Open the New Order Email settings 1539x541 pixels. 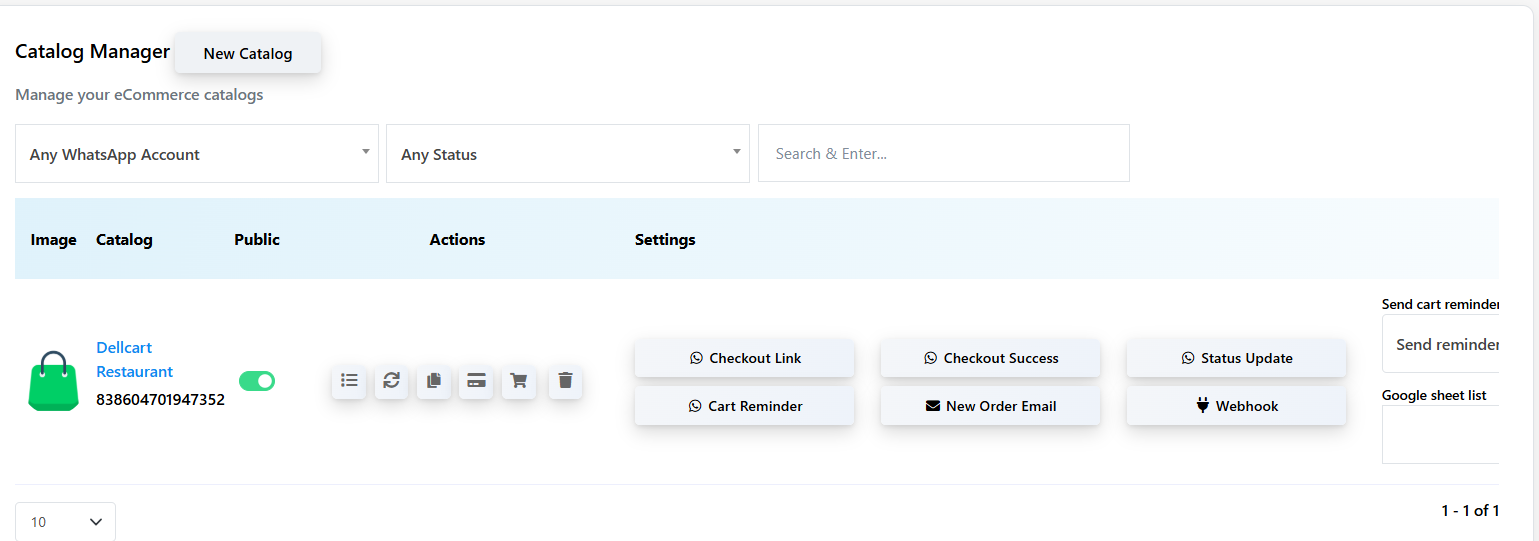[x=990, y=406]
